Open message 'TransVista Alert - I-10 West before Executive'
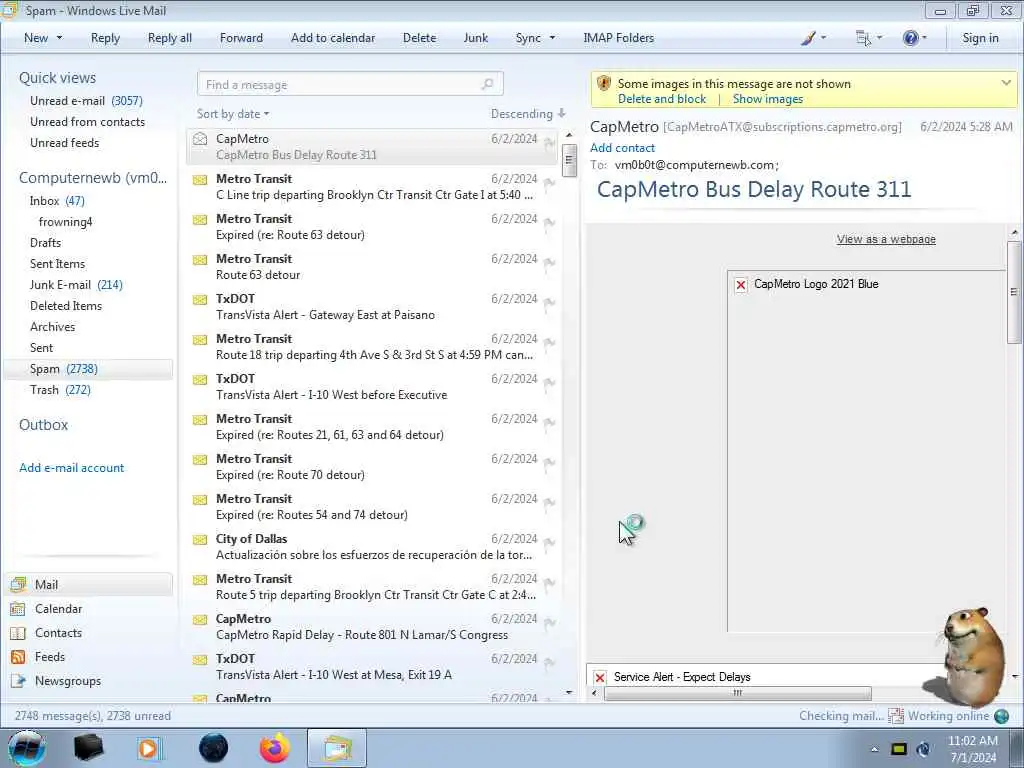The height and width of the screenshot is (768, 1024). tap(372, 387)
